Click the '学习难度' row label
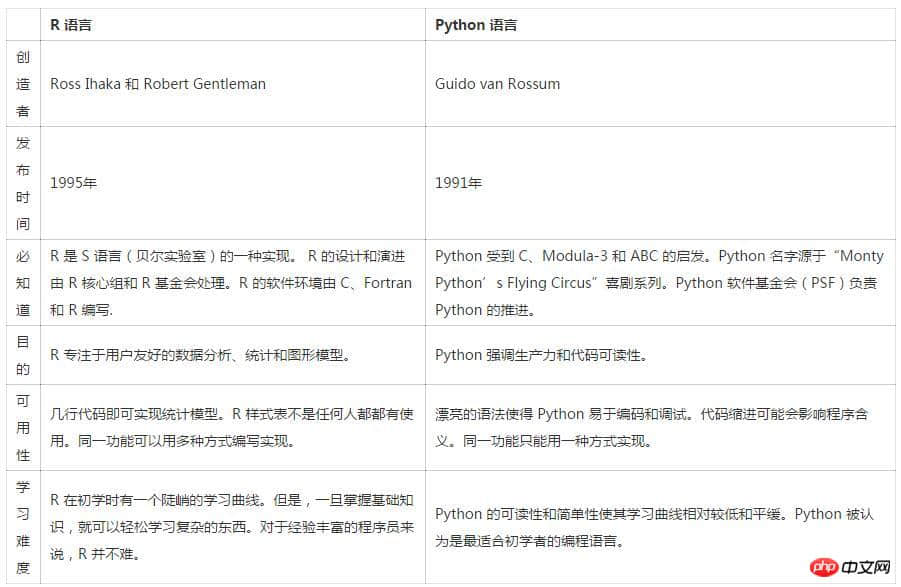This screenshot has width=901, height=587. pyautogui.click(x=23, y=527)
